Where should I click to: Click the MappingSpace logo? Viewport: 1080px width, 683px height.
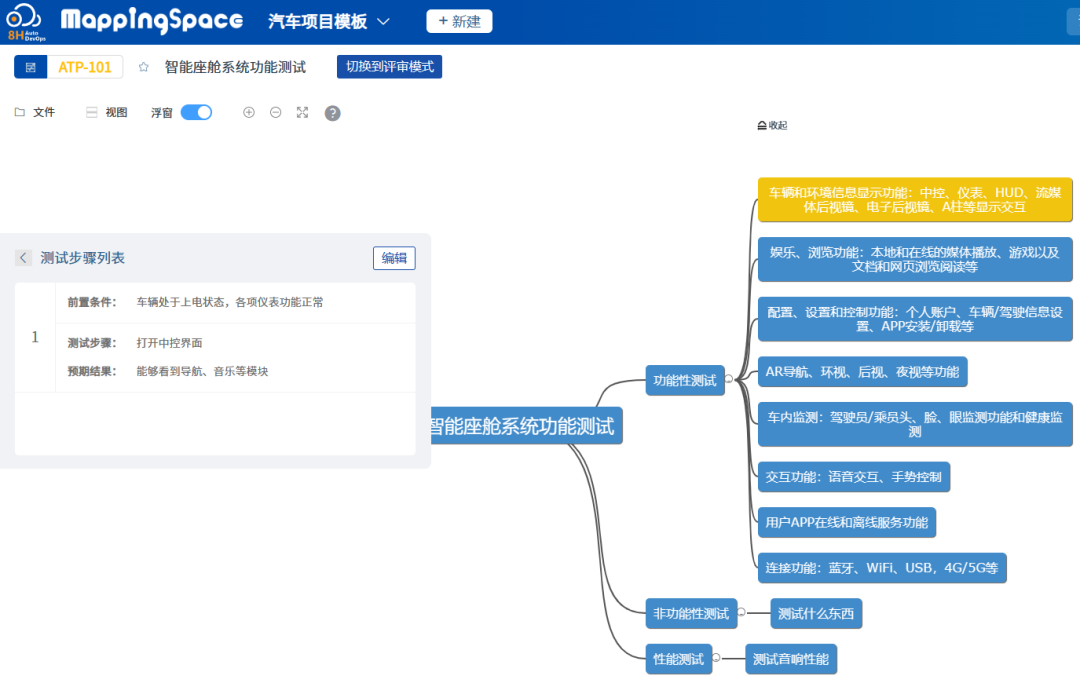(151, 21)
